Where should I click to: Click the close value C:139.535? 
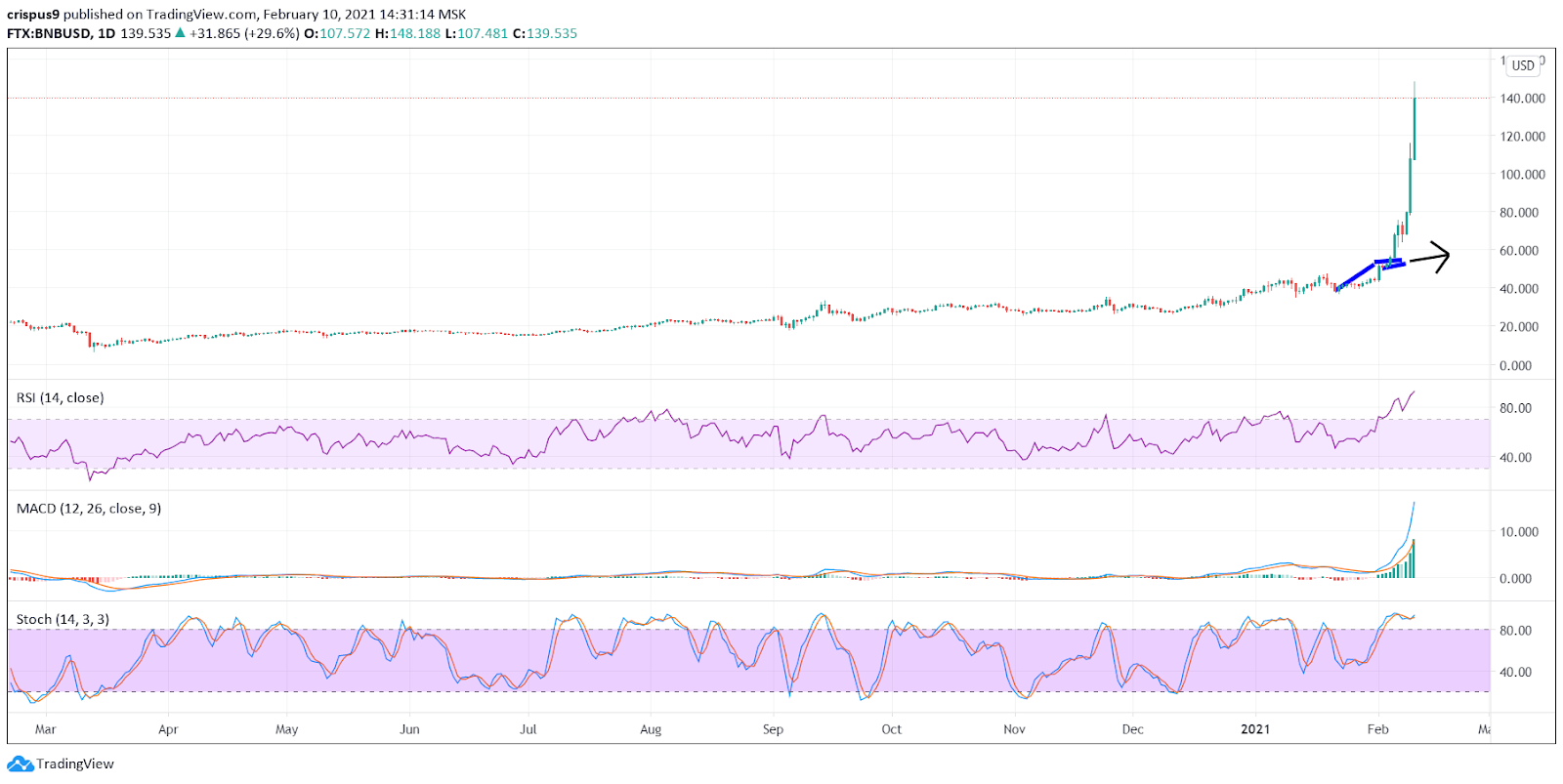pyautogui.click(x=545, y=33)
